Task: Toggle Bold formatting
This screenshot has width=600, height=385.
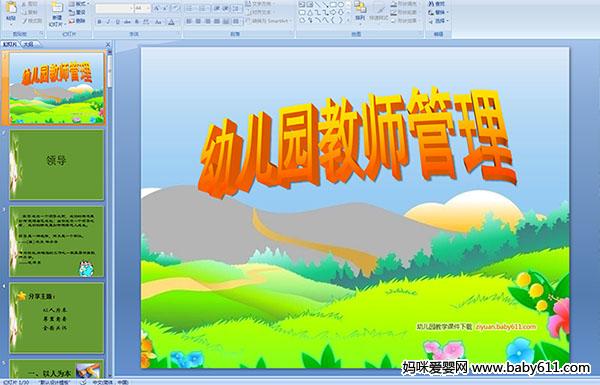Action: (99, 22)
